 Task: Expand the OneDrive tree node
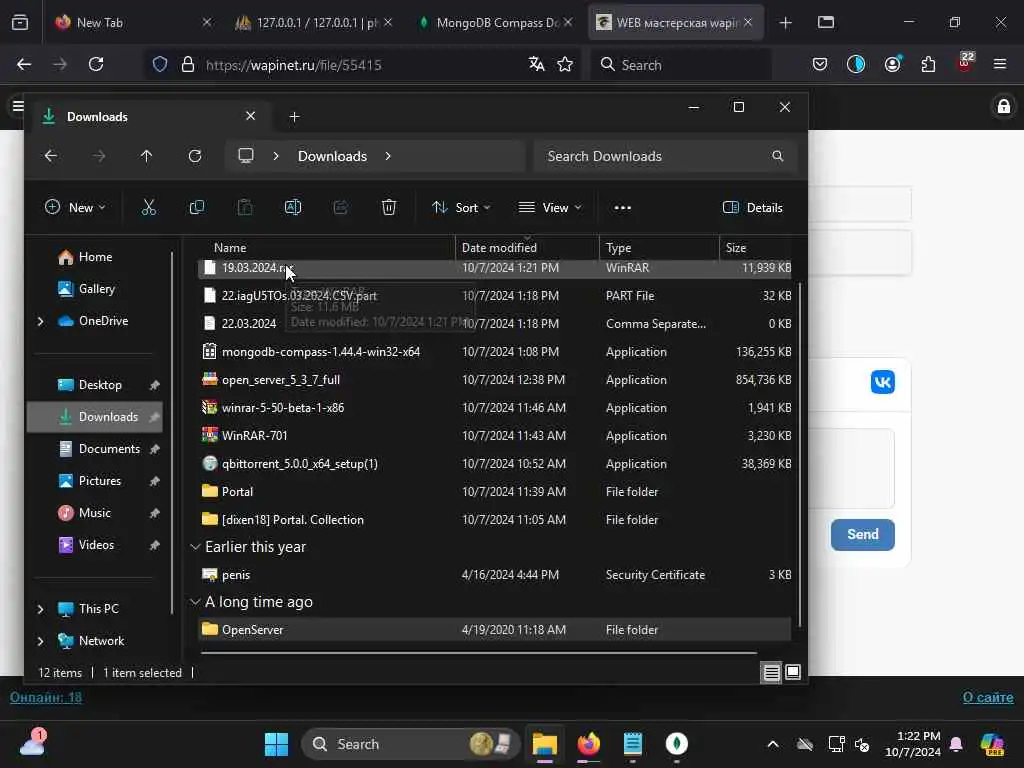click(40, 321)
